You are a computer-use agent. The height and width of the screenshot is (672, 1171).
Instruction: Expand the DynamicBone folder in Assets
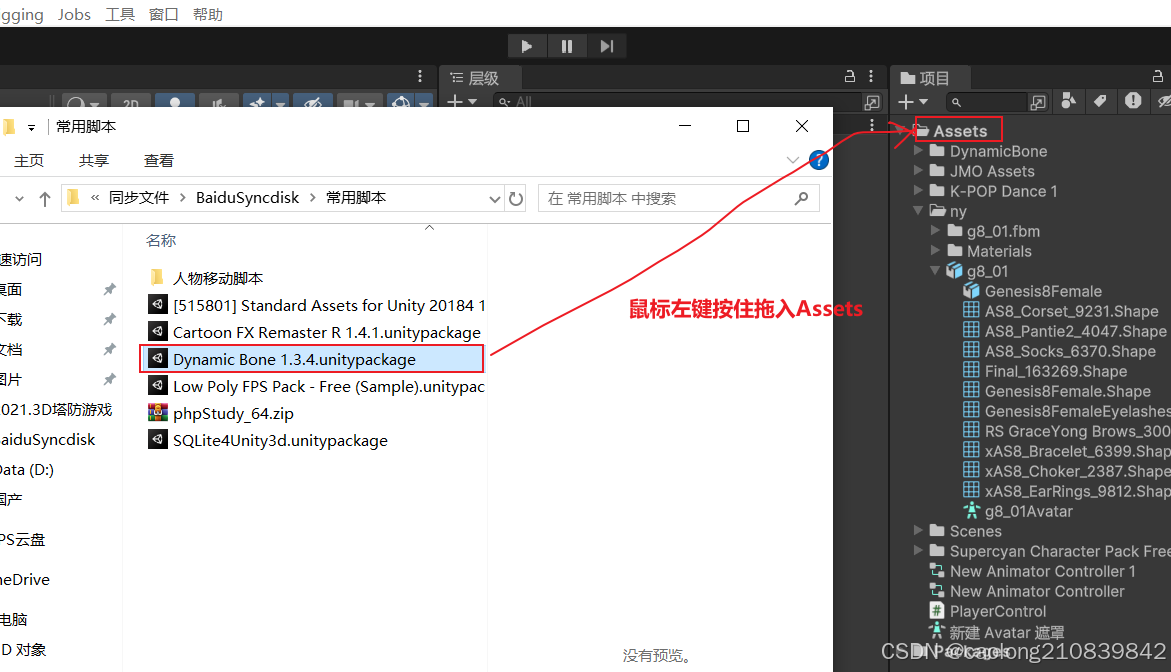[x=919, y=151]
